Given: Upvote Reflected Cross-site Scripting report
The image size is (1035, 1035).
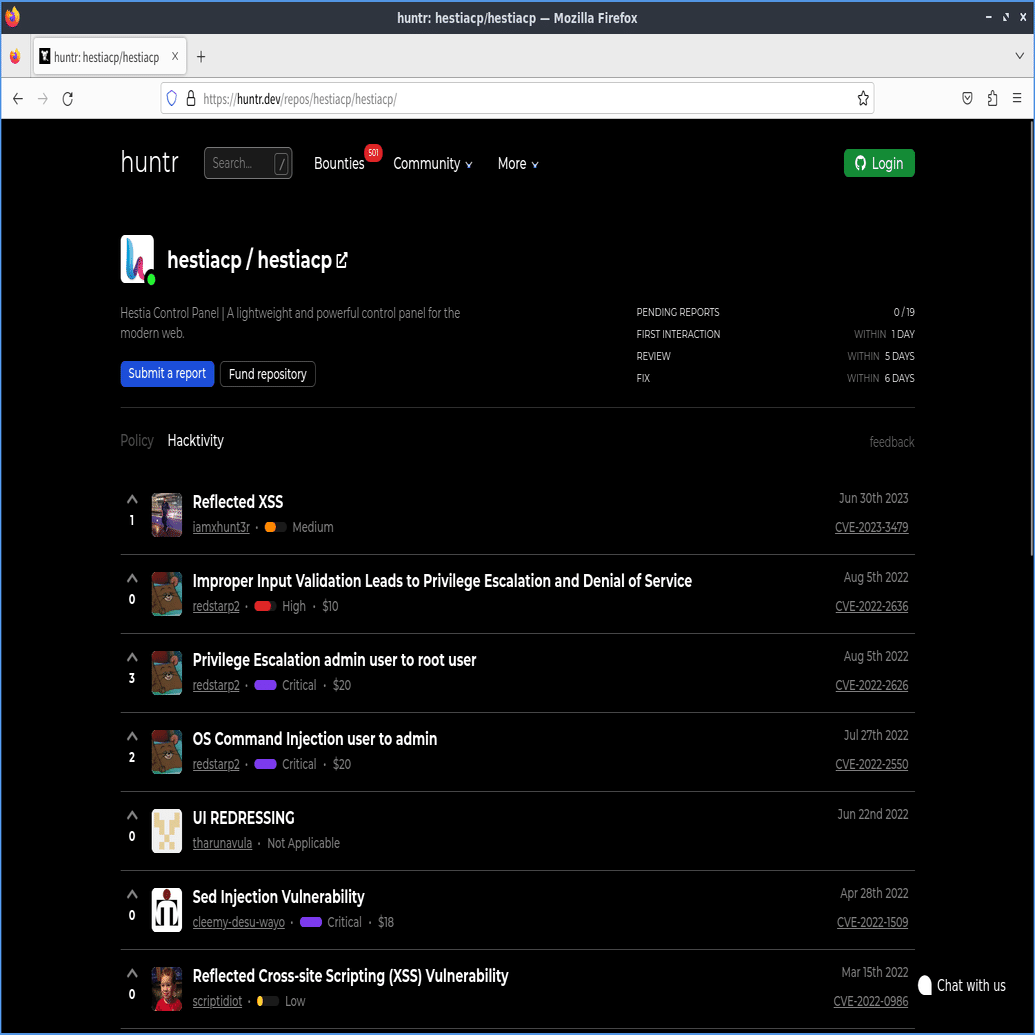Looking at the screenshot, I should pos(132,974).
